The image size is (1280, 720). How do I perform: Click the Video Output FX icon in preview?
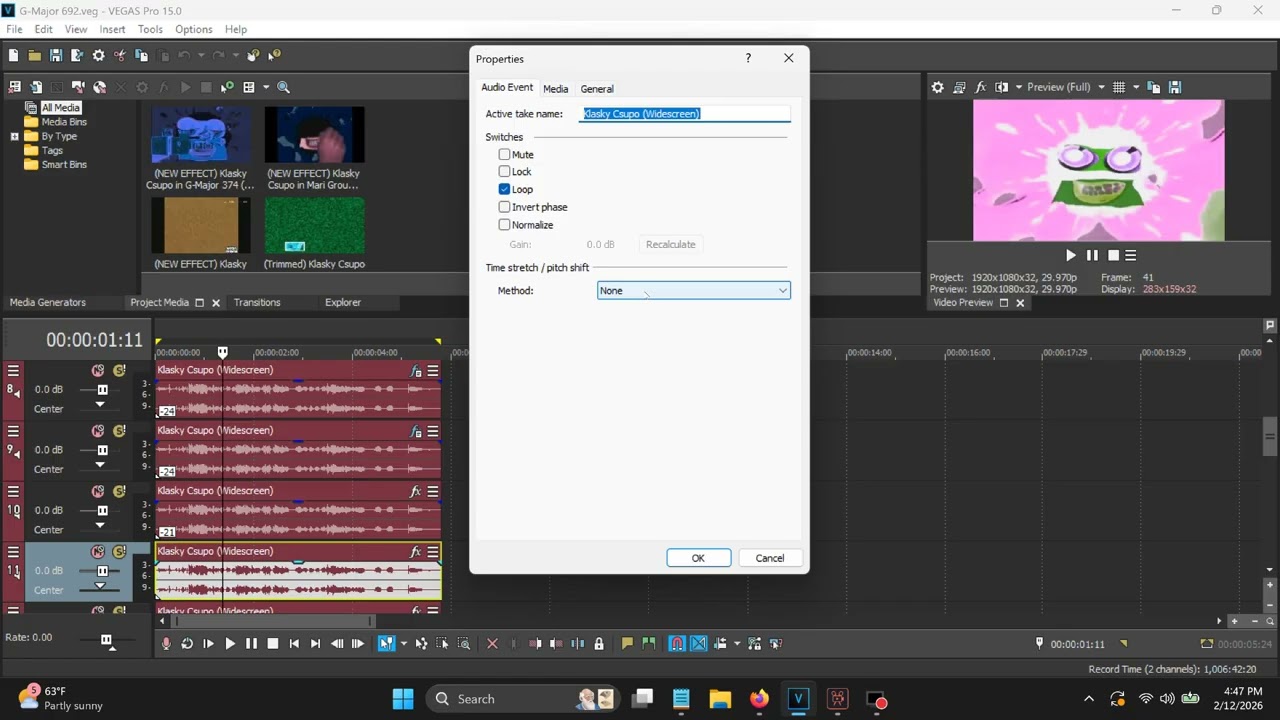click(981, 87)
